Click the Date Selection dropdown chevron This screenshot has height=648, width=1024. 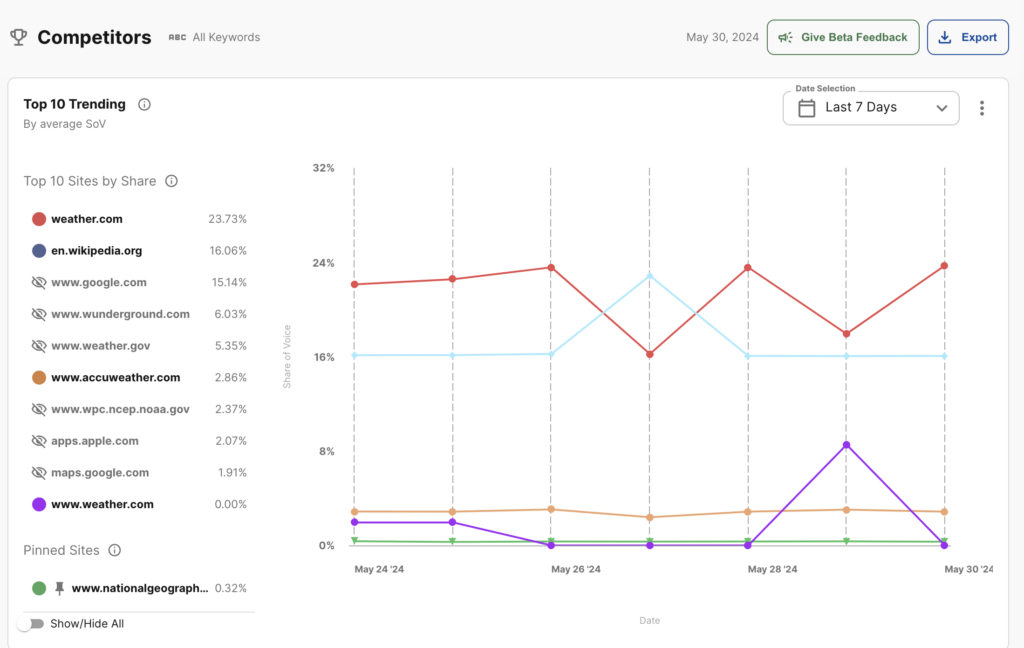click(941, 108)
